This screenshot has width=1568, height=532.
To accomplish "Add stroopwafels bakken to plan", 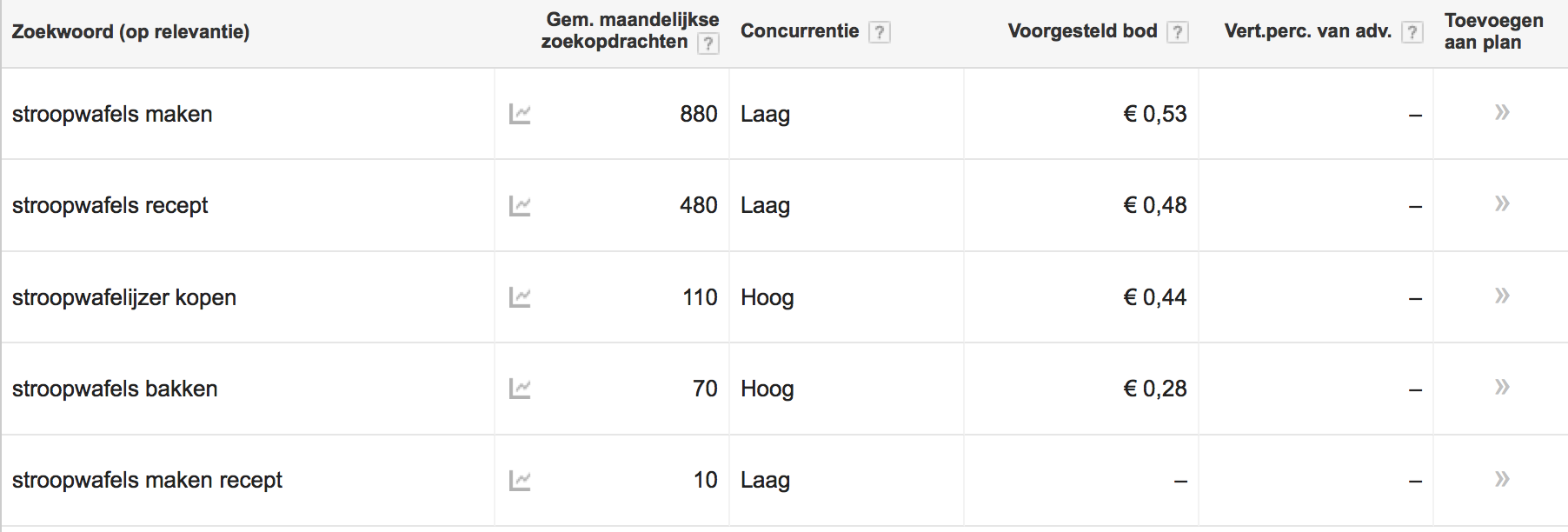I will click(1502, 387).
